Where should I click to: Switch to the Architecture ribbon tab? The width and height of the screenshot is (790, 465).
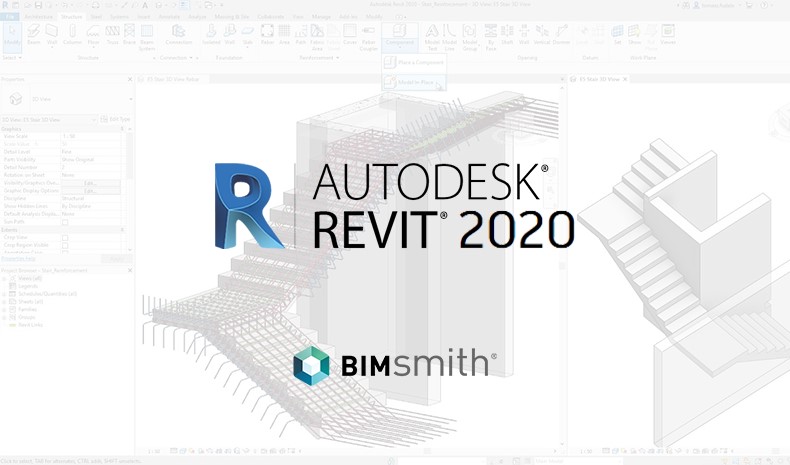click(38, 17)
